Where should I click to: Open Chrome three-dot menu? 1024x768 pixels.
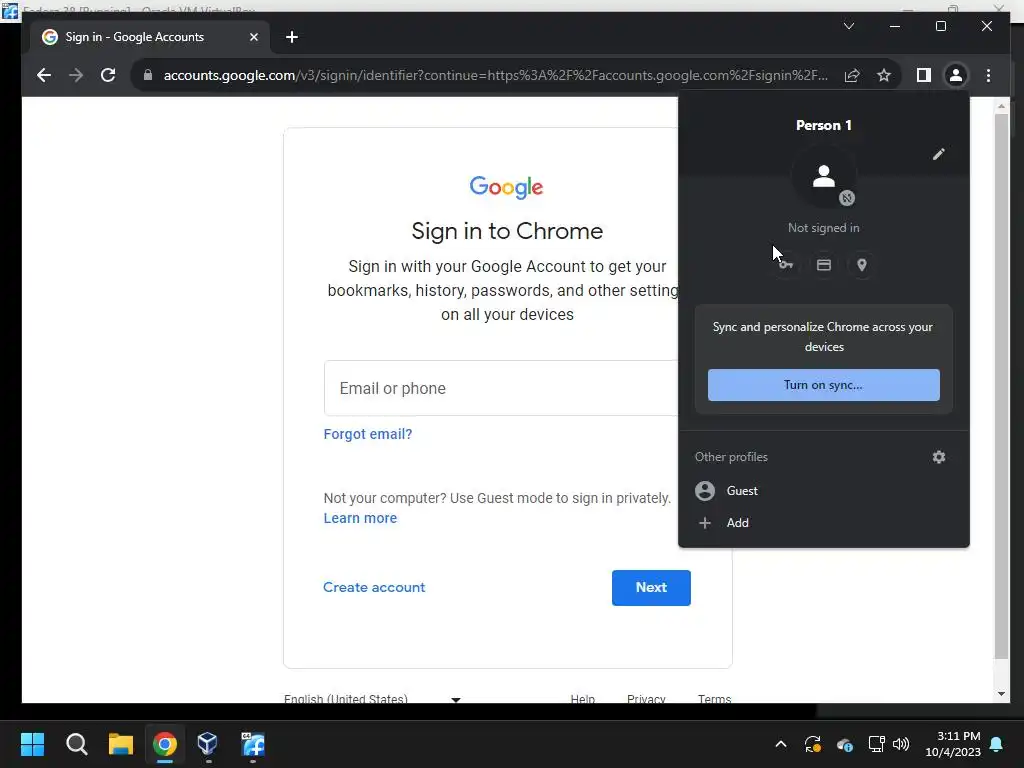pyautogui.click(x=988, y=75)
